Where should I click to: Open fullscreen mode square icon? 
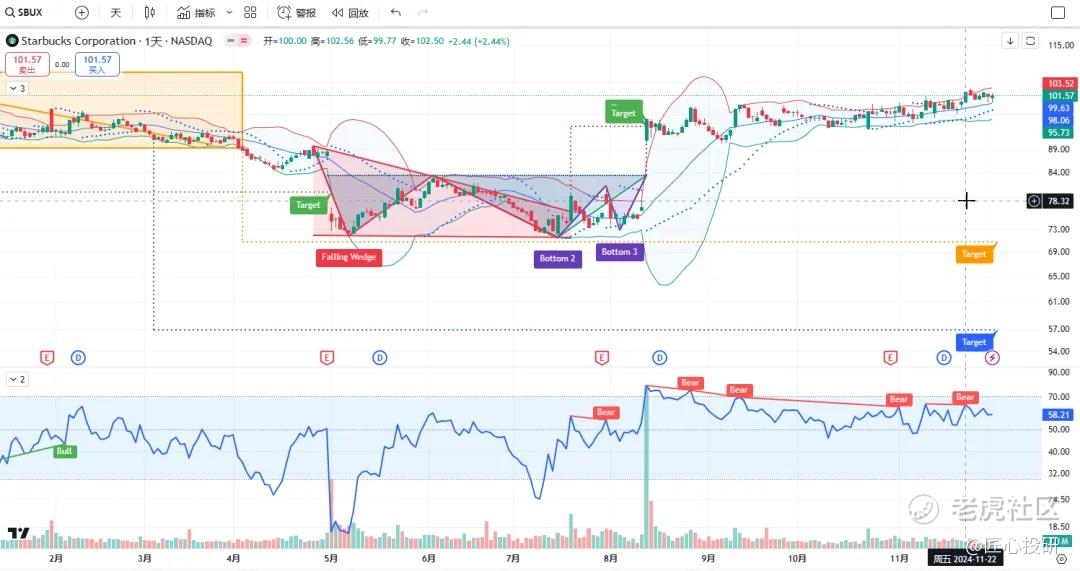tap(1058, 12)
